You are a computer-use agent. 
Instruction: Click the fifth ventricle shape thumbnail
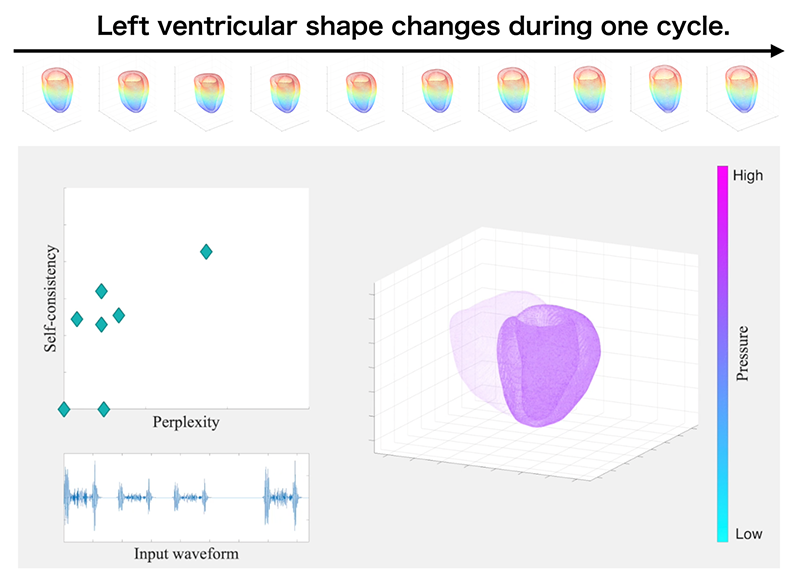pos(361,92)
